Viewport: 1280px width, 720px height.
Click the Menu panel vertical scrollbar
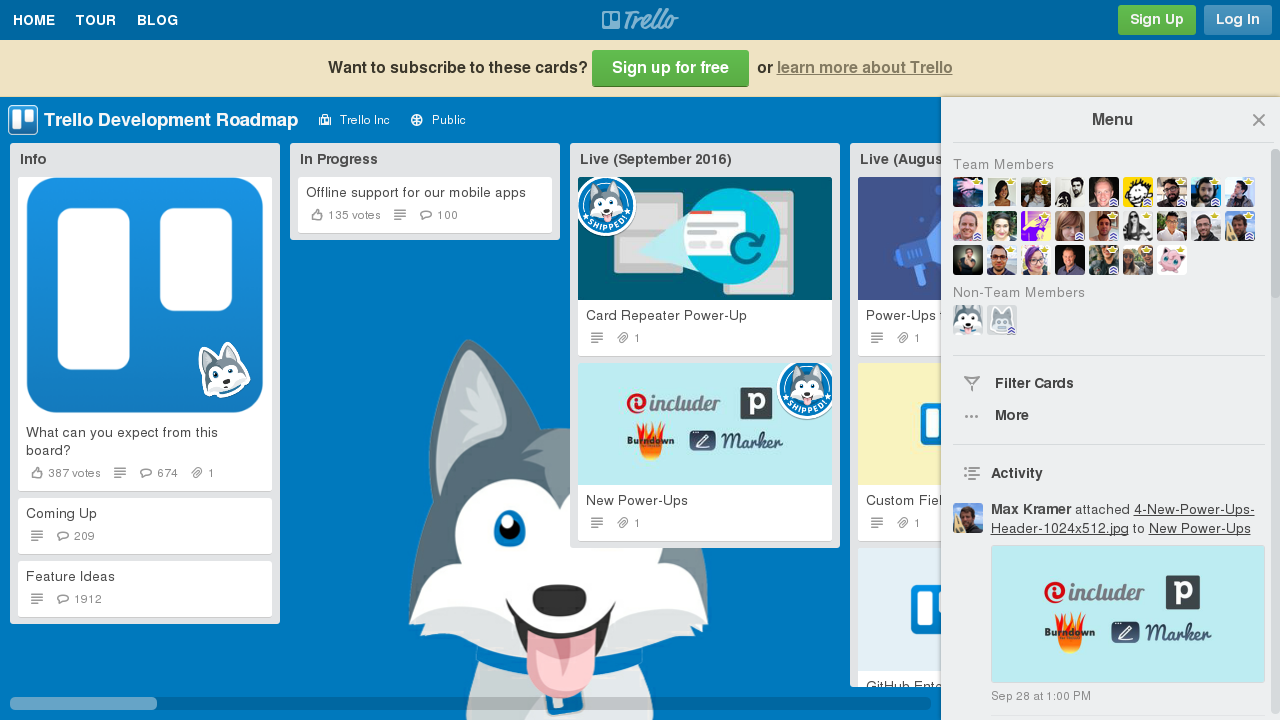[1275, 223]
